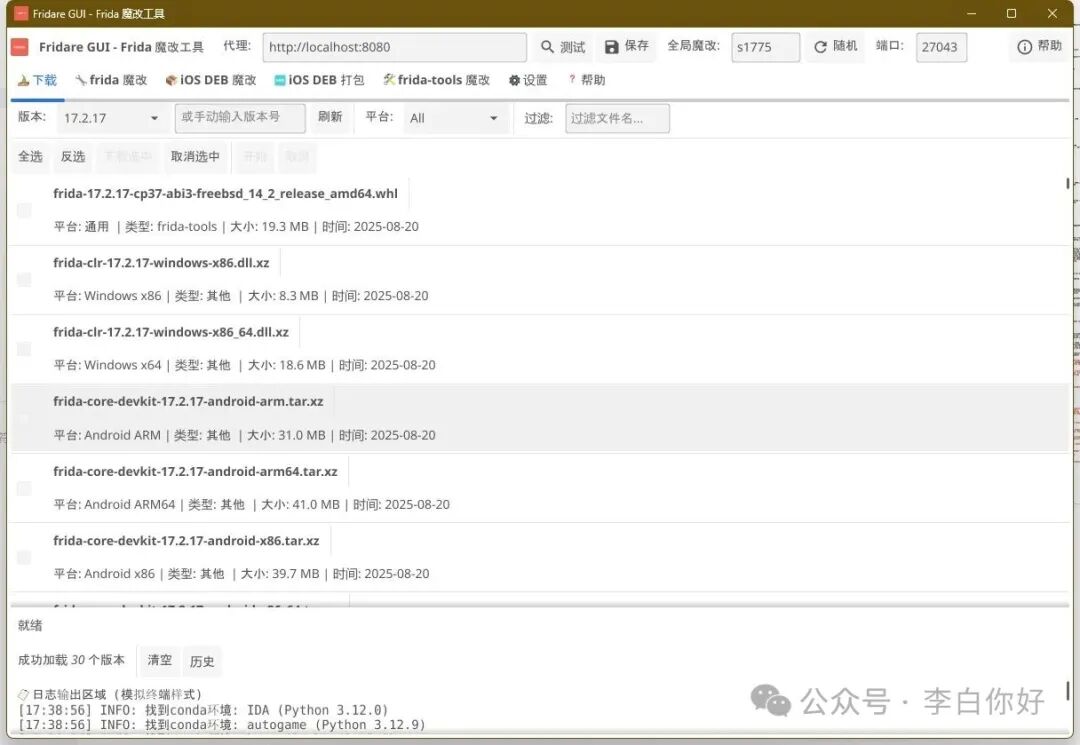This screenshot has height=745, width=1080.
Task: Check the frida-core-devkit android-arm.tar.xz checkbox
Action: tap(24, 419)
